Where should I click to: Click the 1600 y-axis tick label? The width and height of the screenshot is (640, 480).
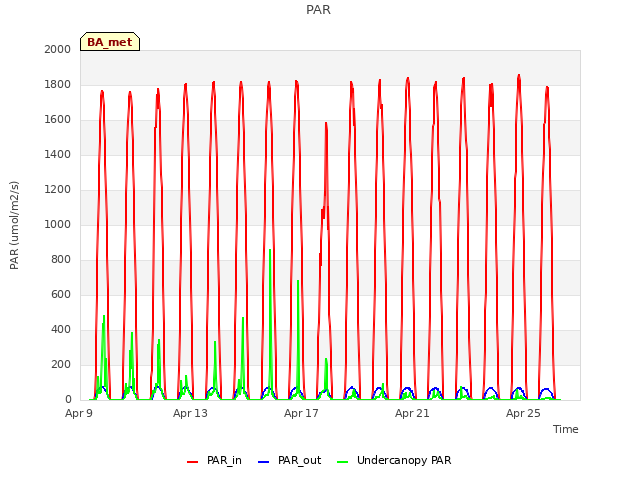58,120
